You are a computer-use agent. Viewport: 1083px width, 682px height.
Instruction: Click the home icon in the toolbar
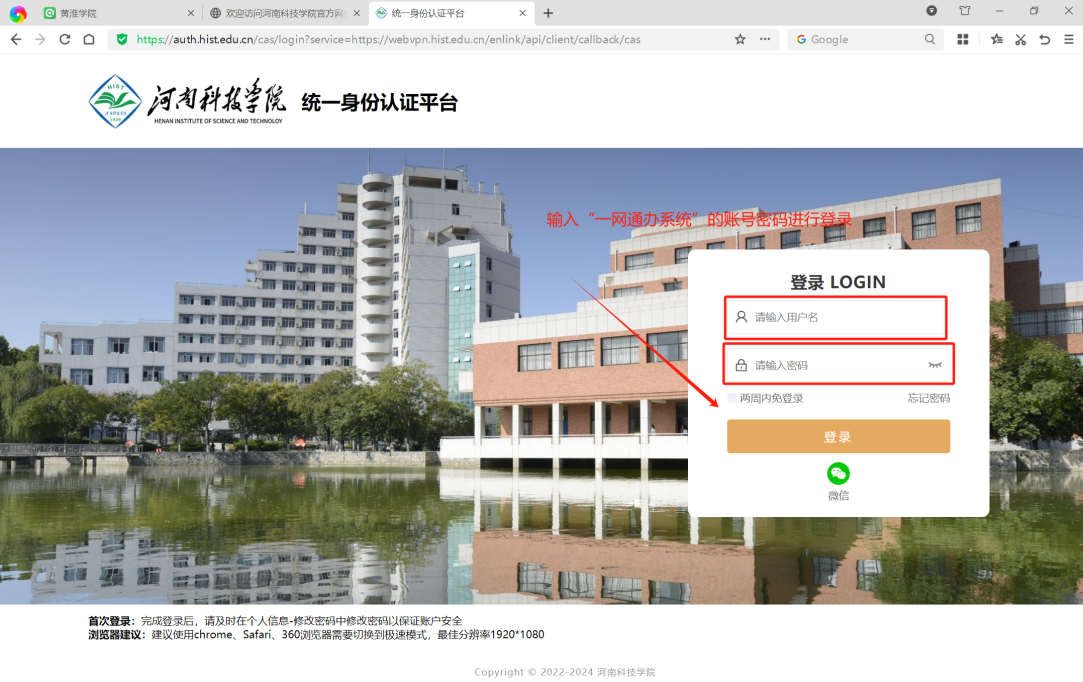89,39
